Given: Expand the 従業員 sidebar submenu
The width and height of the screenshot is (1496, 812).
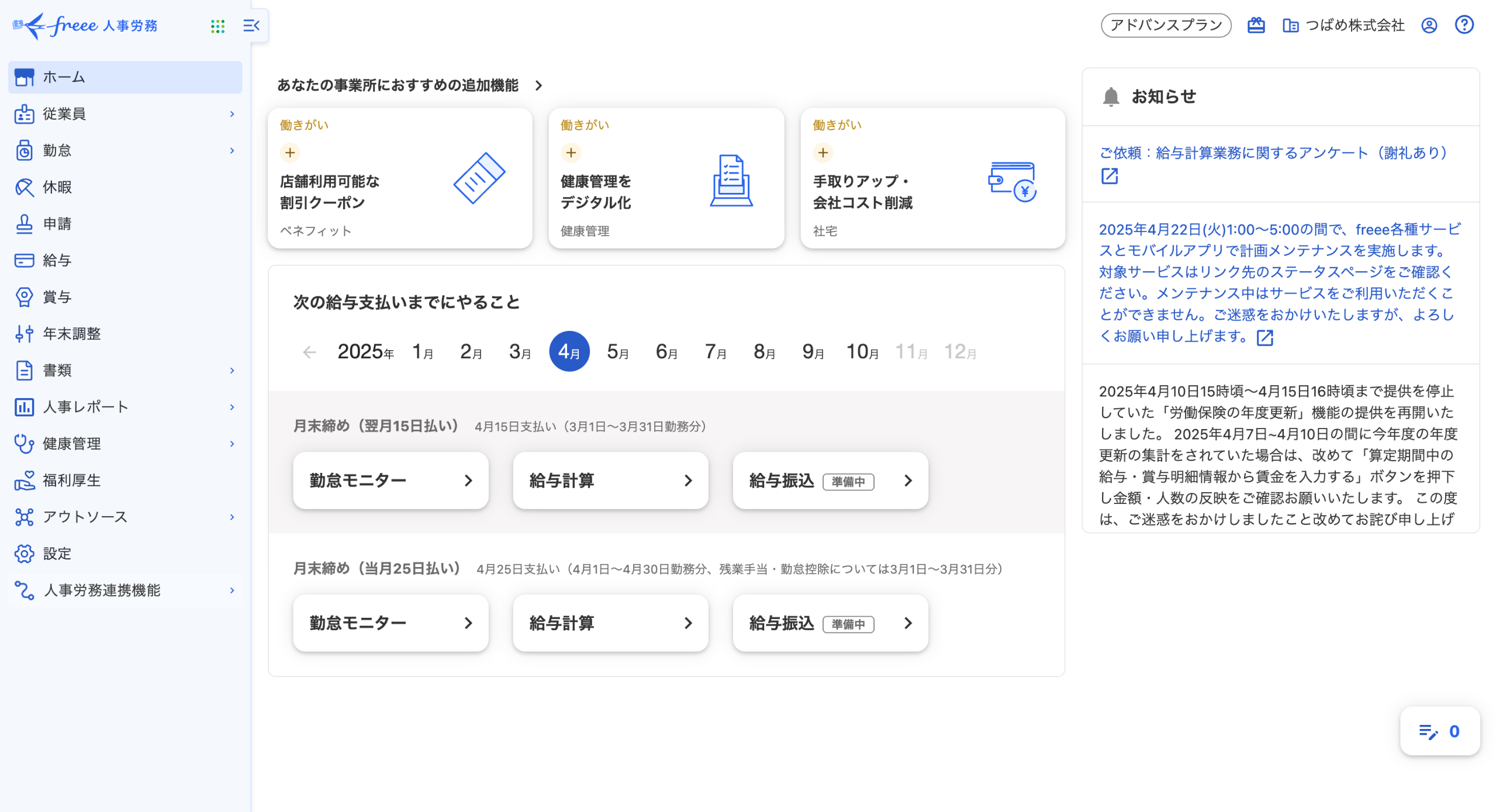Looking at the screenshot, I should click(x=232, y=114).
